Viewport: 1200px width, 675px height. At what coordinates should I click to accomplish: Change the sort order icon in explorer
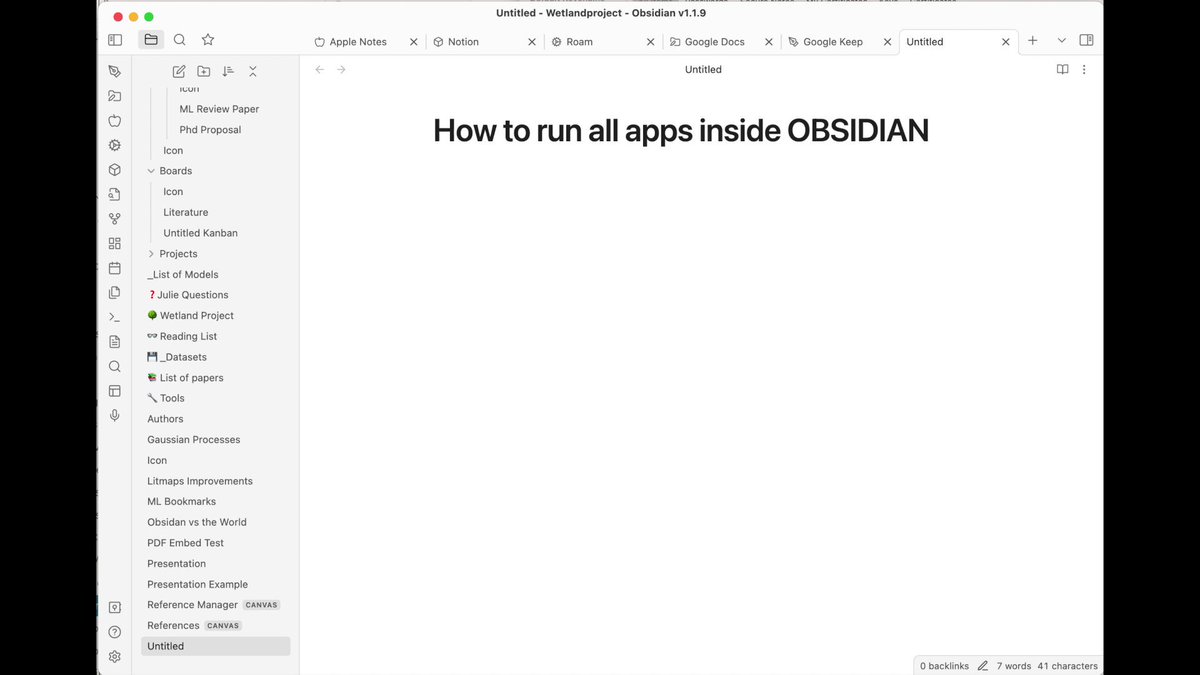pos(228,71)
